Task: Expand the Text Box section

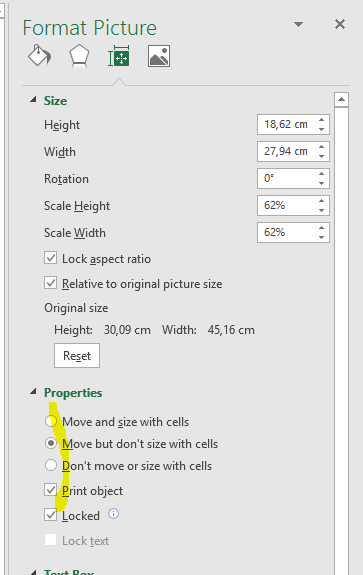Action: [33, 572]
